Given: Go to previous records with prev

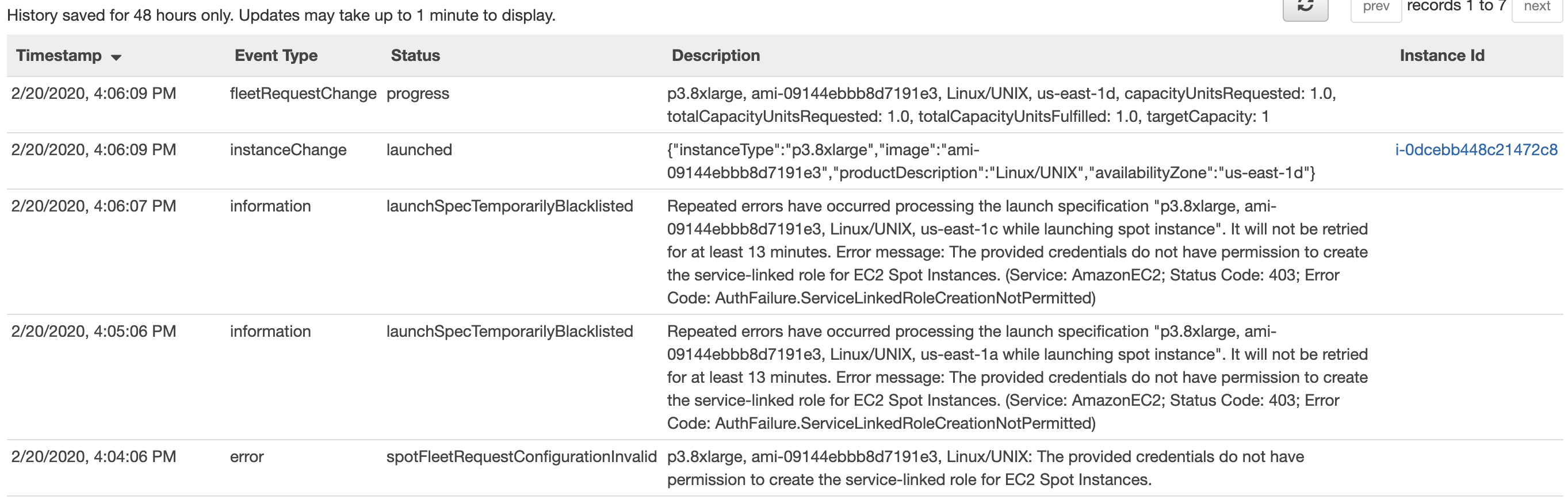Looking at the screenshot, I should [x=1376, y=9].
